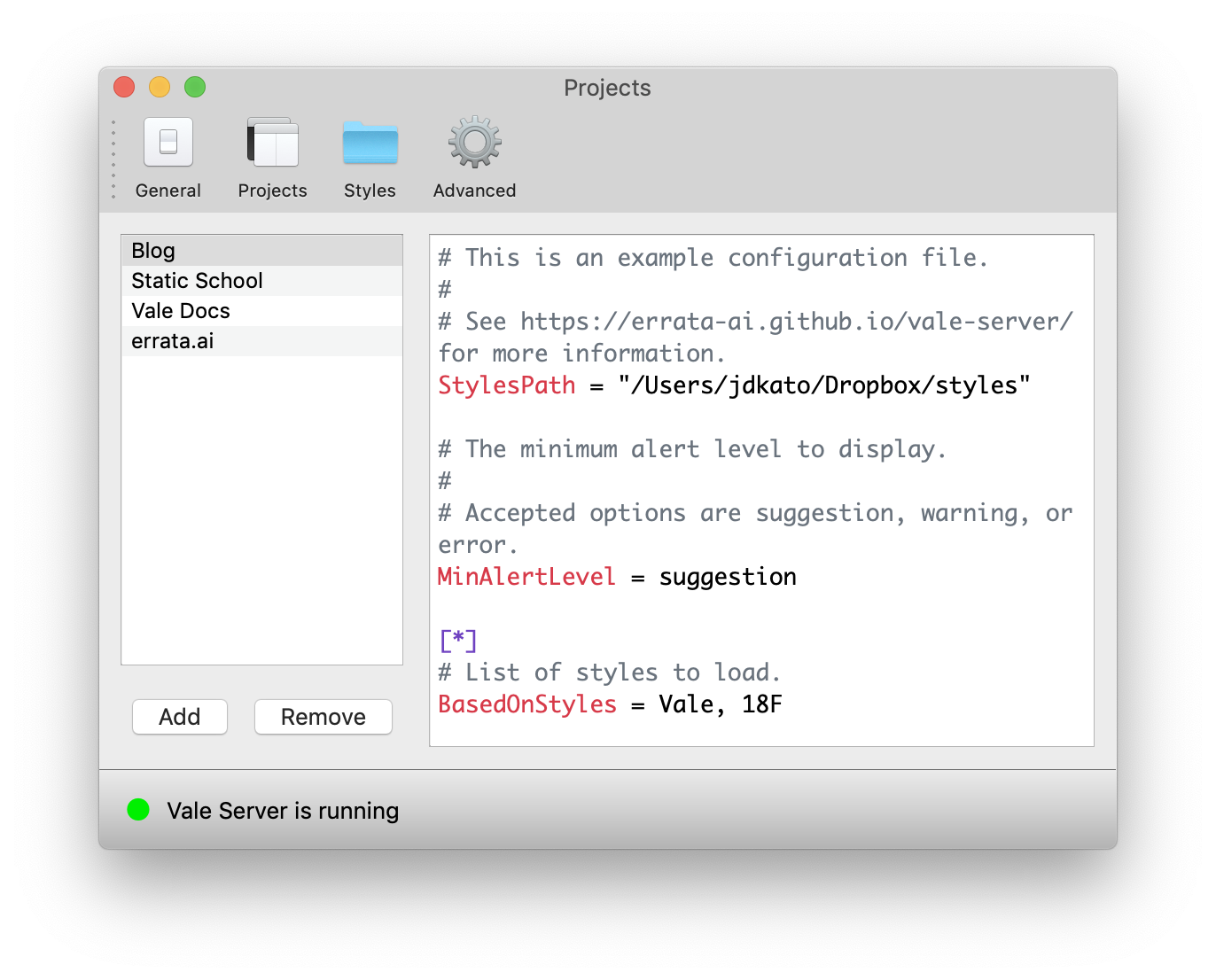Viewport: 1216px width, 980px height.
Task: Grab the dotted toolbar handle
Action: click(x=113, y=159)
